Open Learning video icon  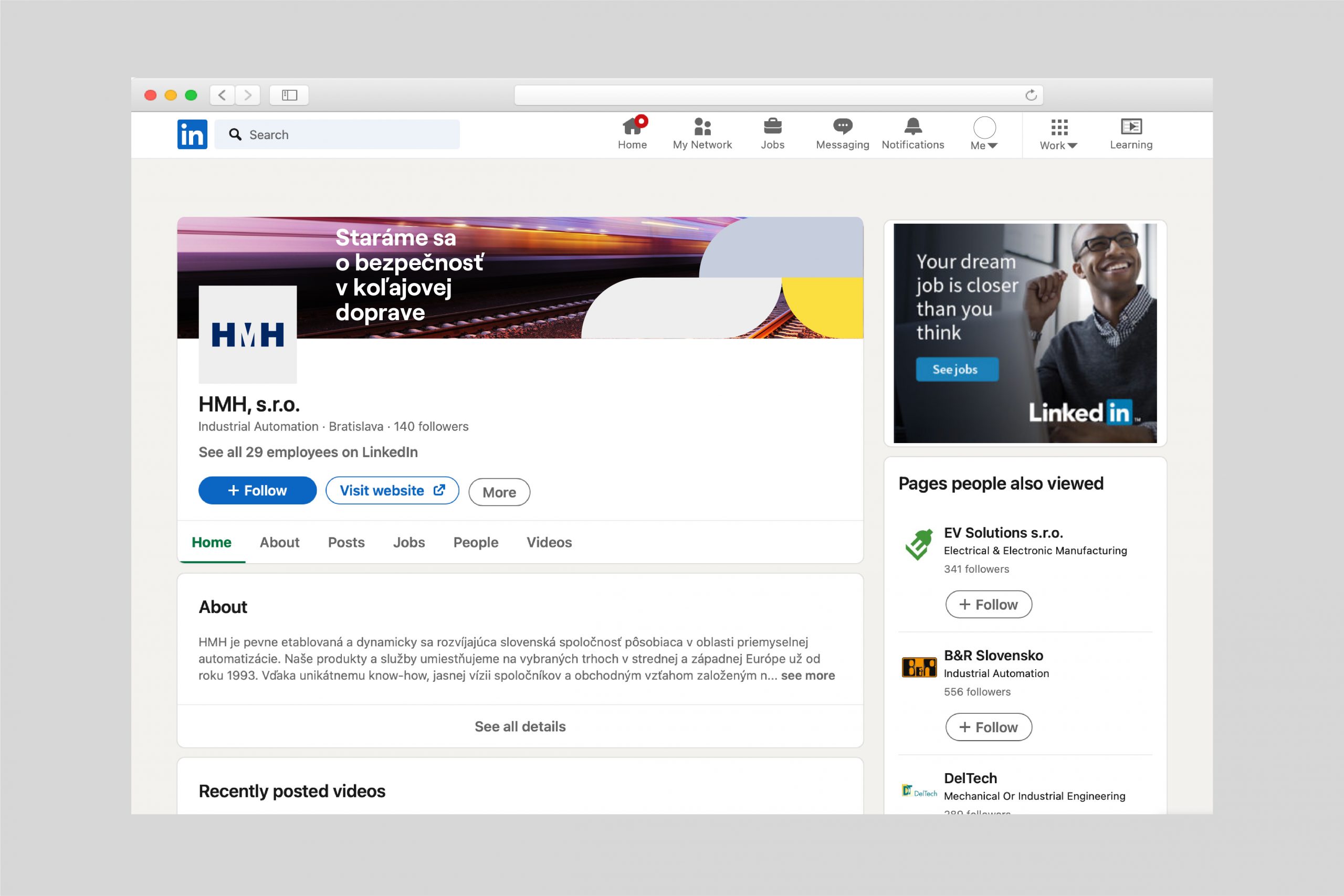(x=1131, y=127)
